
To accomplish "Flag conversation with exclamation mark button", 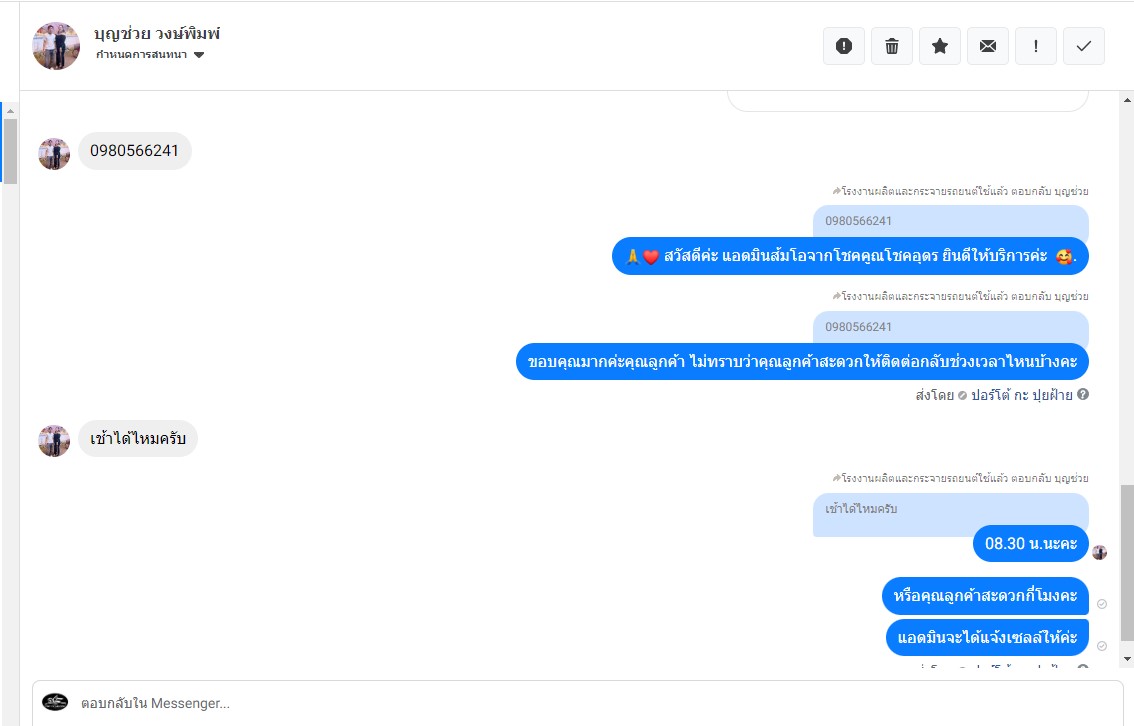I will tap(1036, 46).
